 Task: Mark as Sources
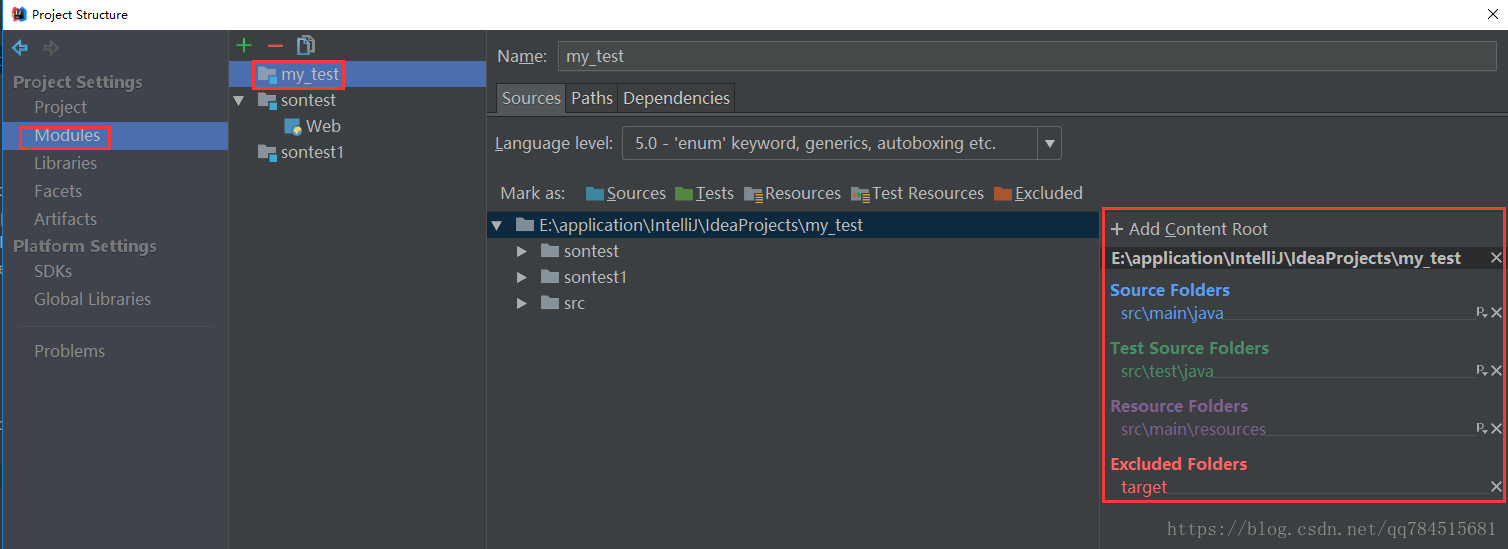coord(626,193)
